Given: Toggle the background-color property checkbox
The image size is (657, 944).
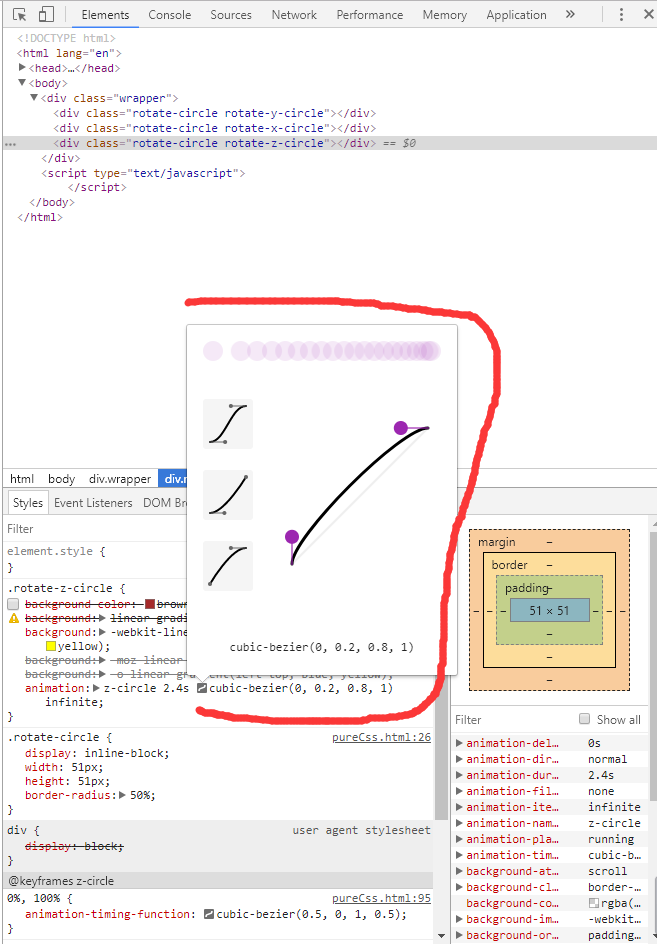Looking at the screenshot, I should point(14,604).
